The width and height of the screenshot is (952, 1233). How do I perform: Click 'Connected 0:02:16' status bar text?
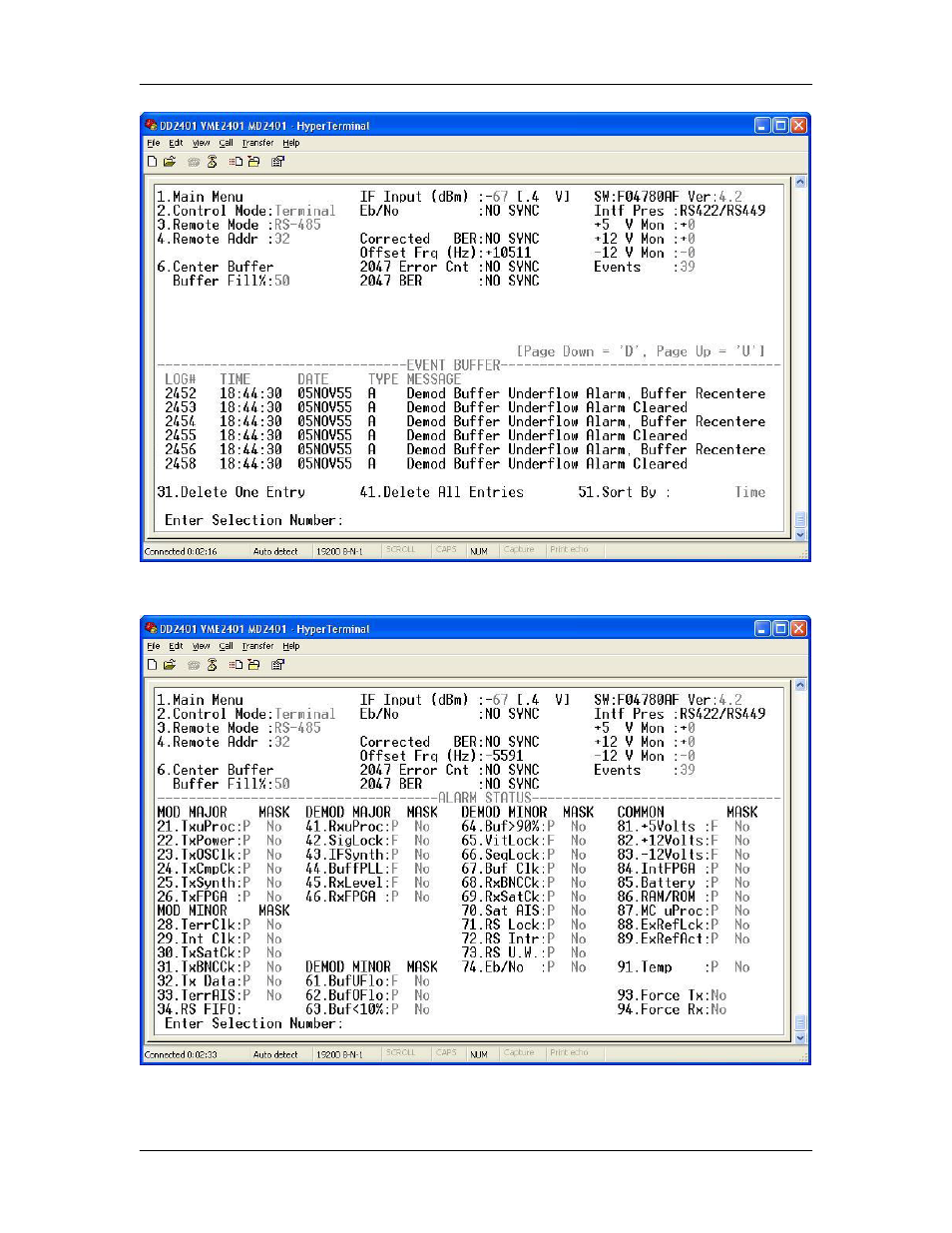181,551
